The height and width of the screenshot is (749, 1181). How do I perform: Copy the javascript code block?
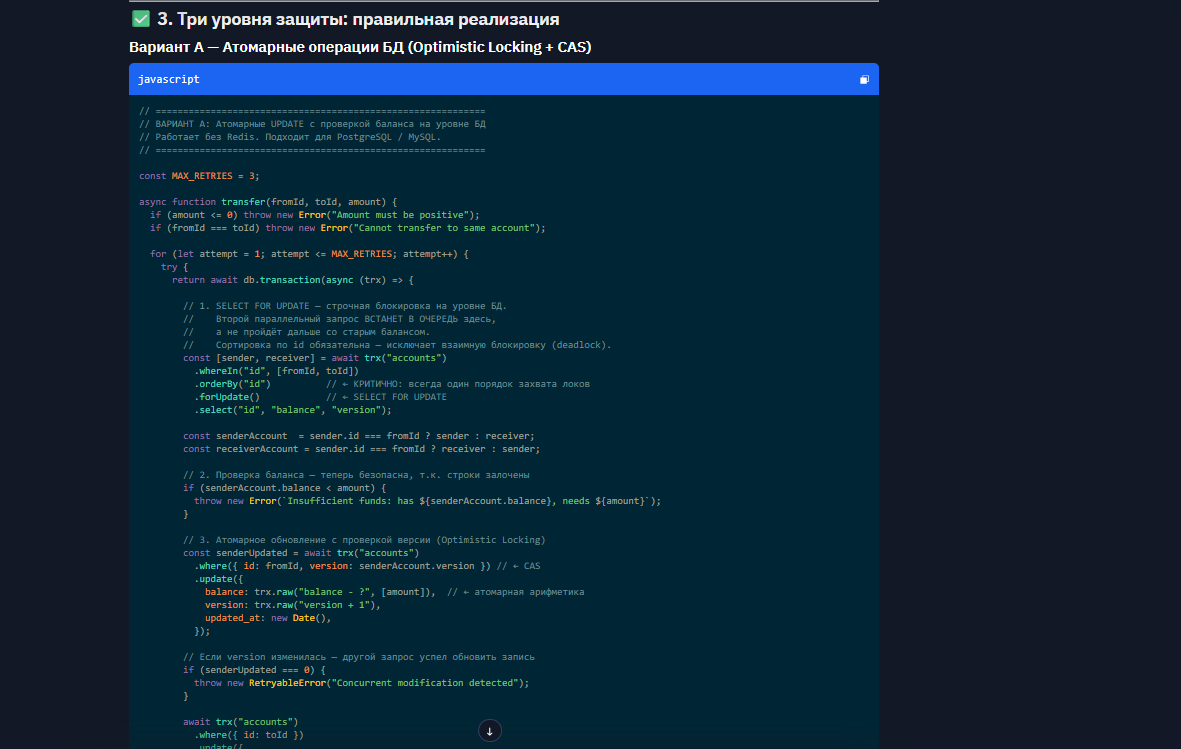pos(864,79)
